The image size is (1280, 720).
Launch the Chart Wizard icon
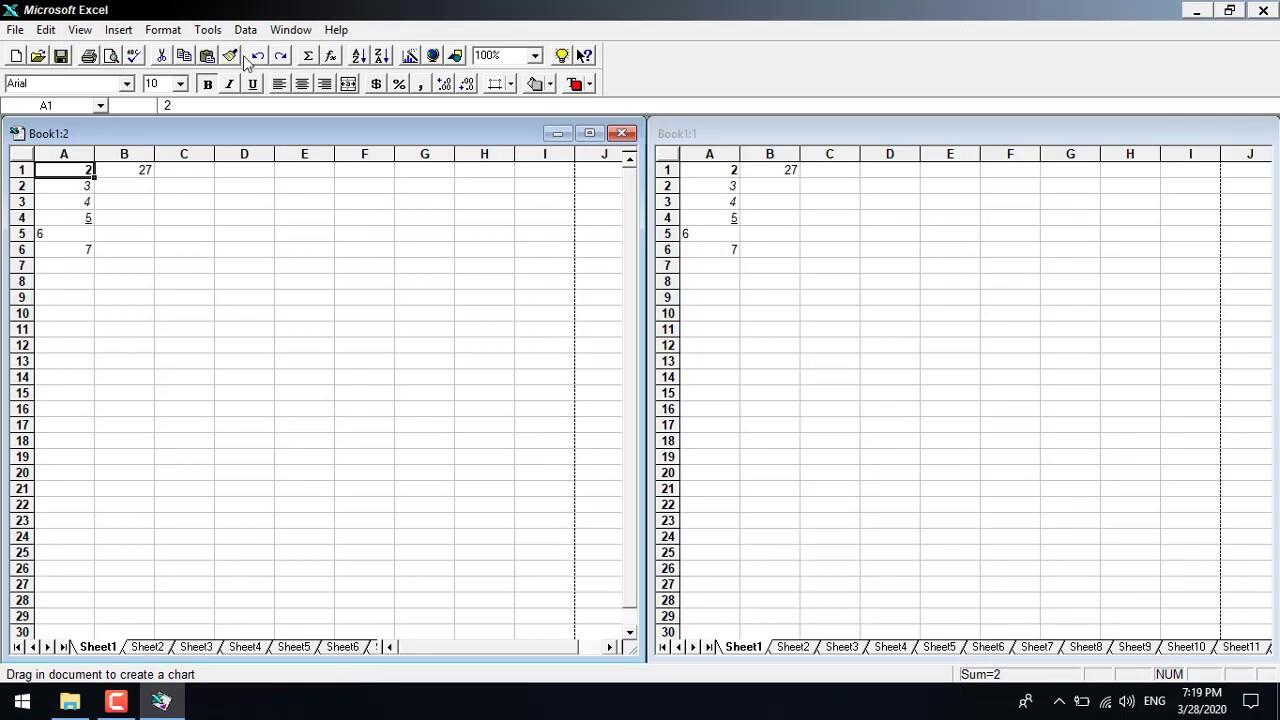coord(410,56)
